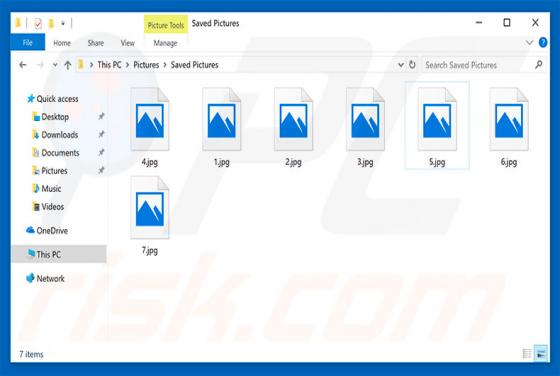Click Pictures in the address path
The width and height of the screenshot is (560, 376).
click(146, 65)
